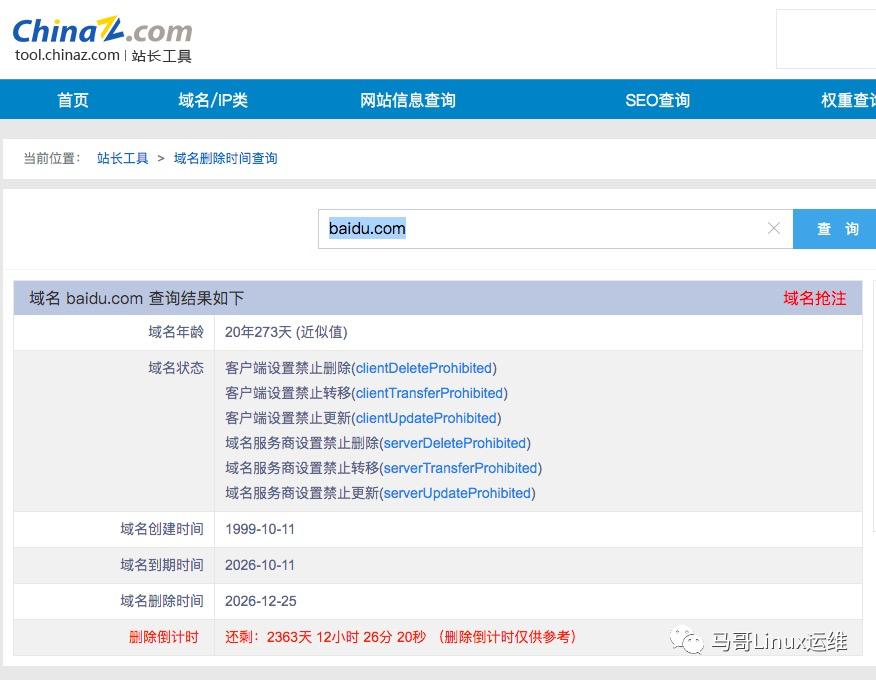
Task: Open the SEO查询 menu
Action: click(658, 100)
